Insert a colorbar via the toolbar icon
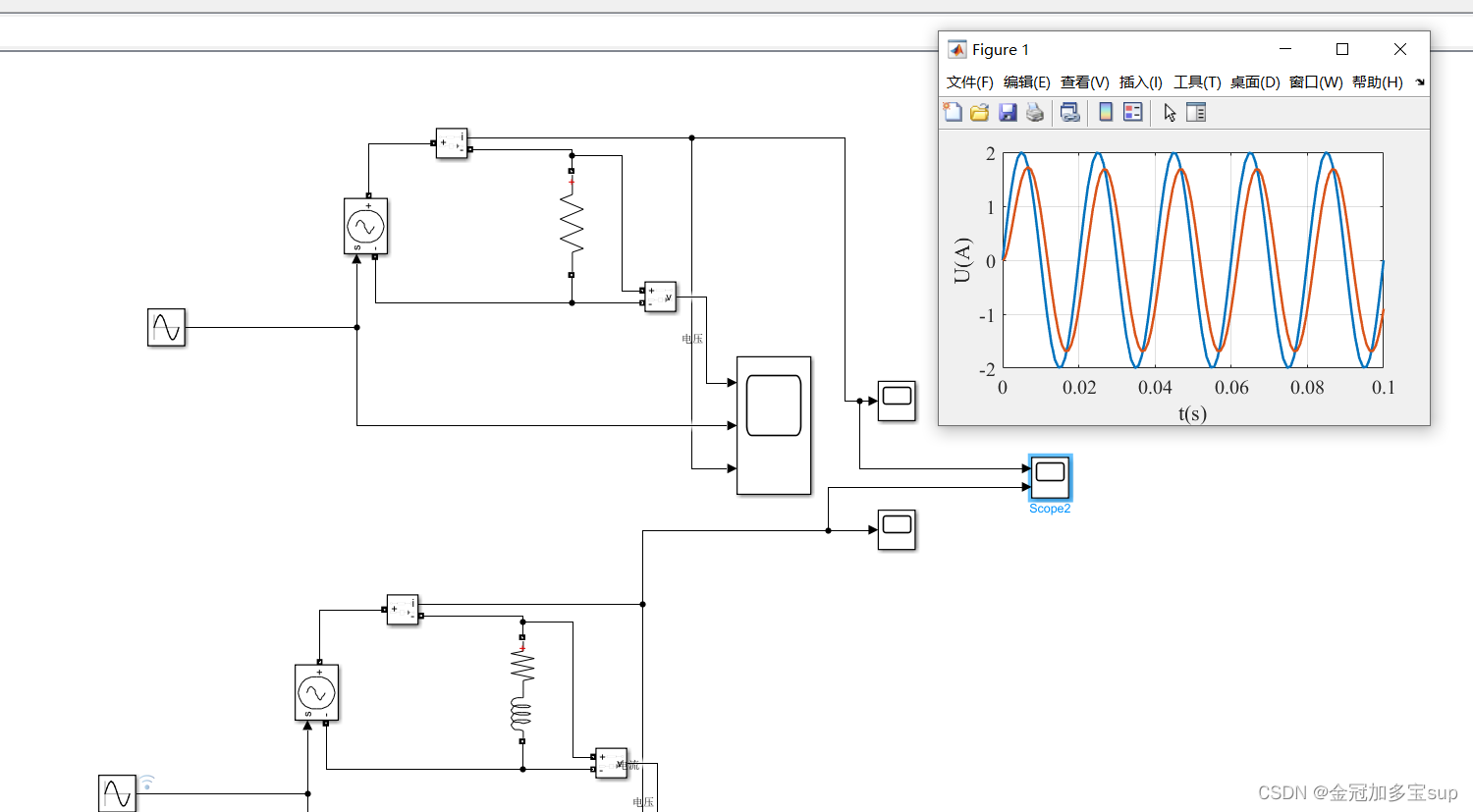1473x812 pixels. 1106,112
